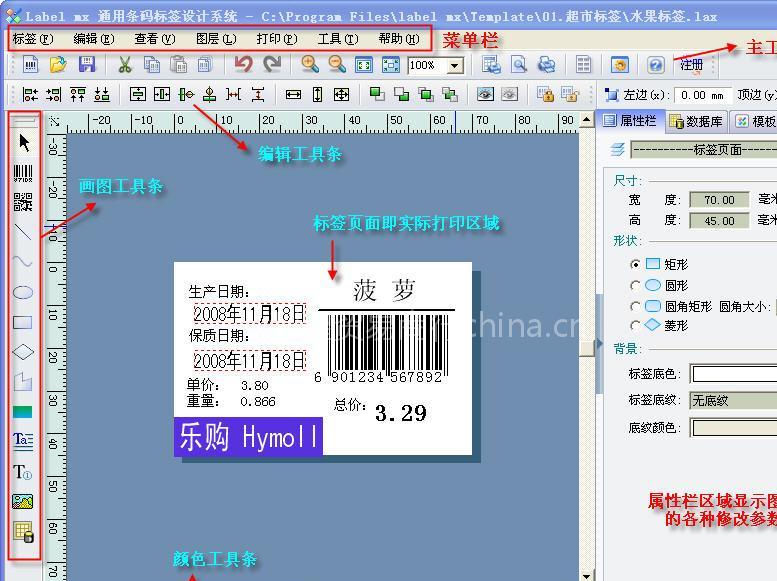The image size is (777, 581).
Task: Open file using the folder icon
Action: (x=58, y=64)
